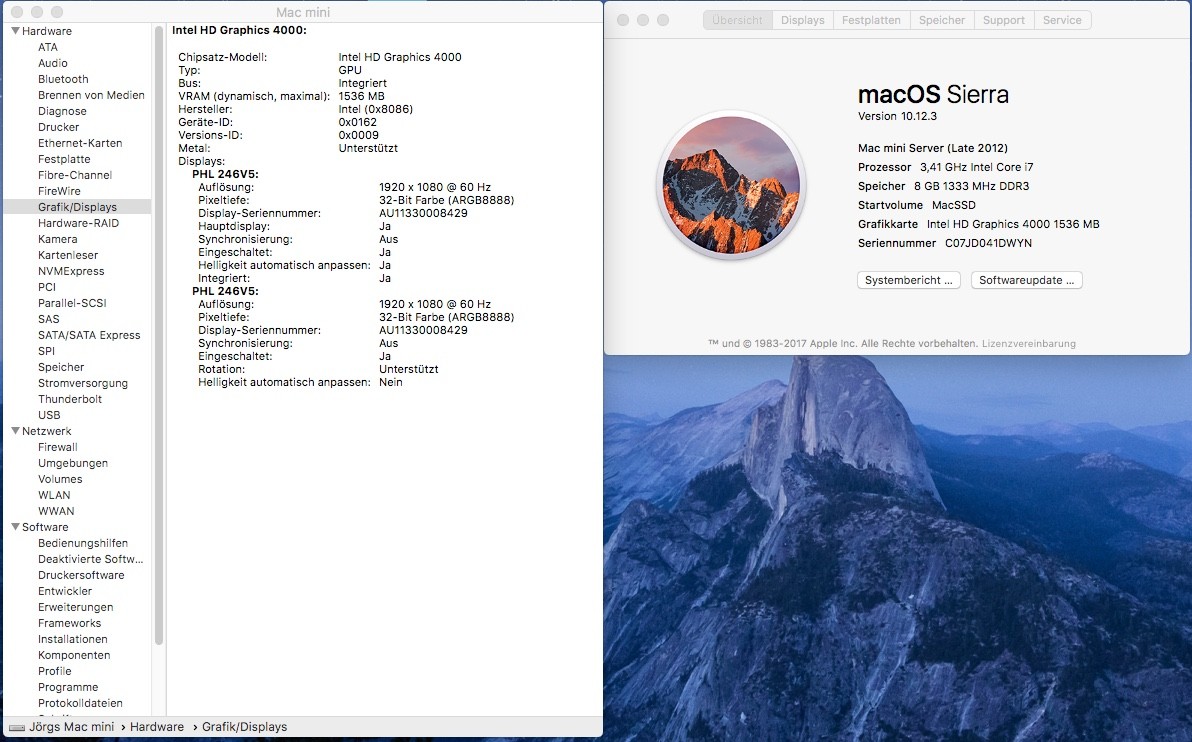Click the Intel HD Graphics 4000 heading
Viewport: 1192px width, 742px height.
[239, 30]
